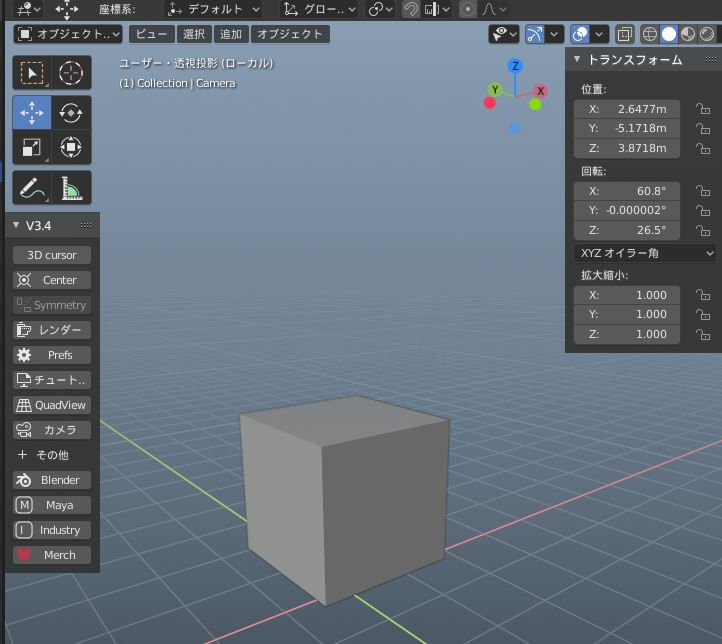Click the red negative X gizmo ball
Viewport: 722px width, 644px height.
coord(490,103)
